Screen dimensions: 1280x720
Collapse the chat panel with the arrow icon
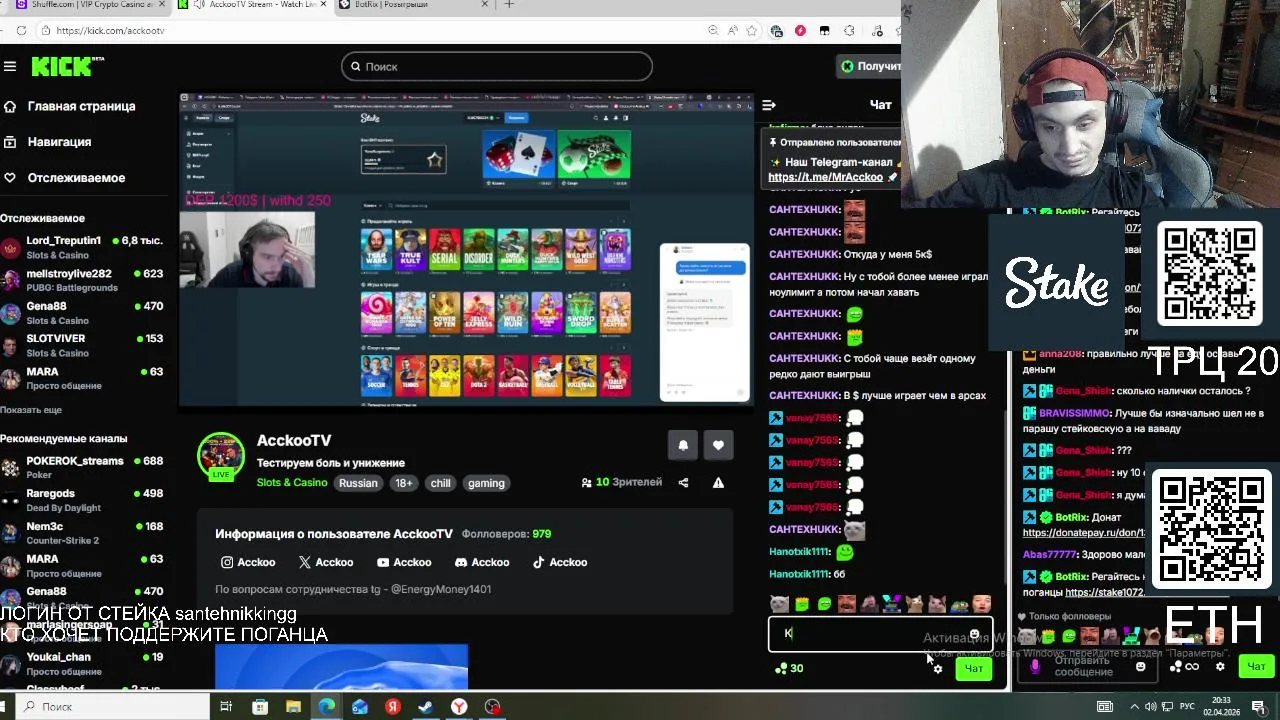coord(769,105)
